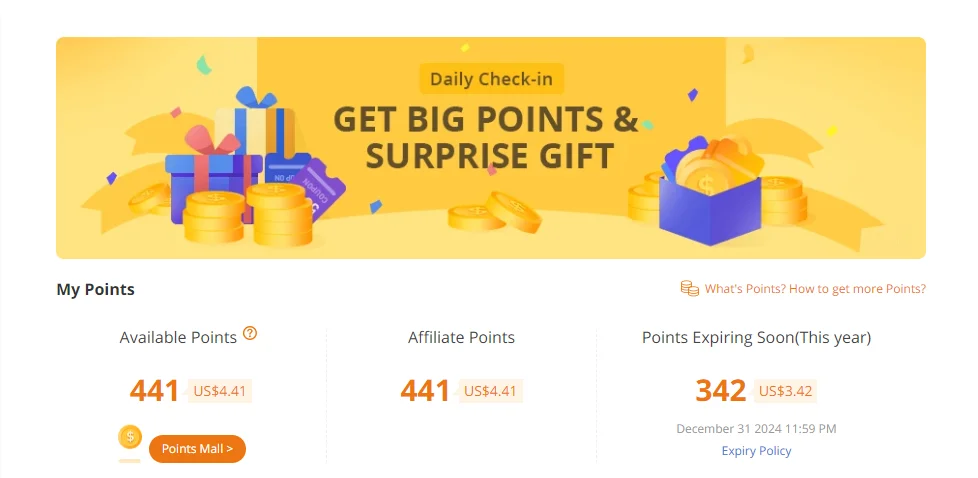
Task: Click the US$3.42 expiring points badge
Action: click(785, 391)
